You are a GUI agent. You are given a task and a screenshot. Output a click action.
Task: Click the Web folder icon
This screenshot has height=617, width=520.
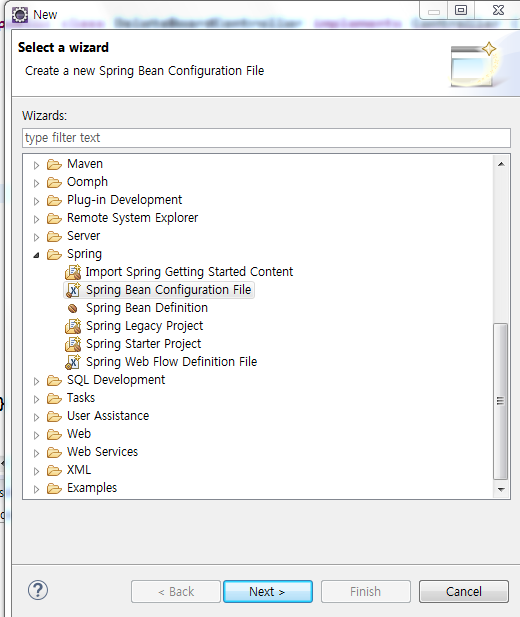point(54,434)
